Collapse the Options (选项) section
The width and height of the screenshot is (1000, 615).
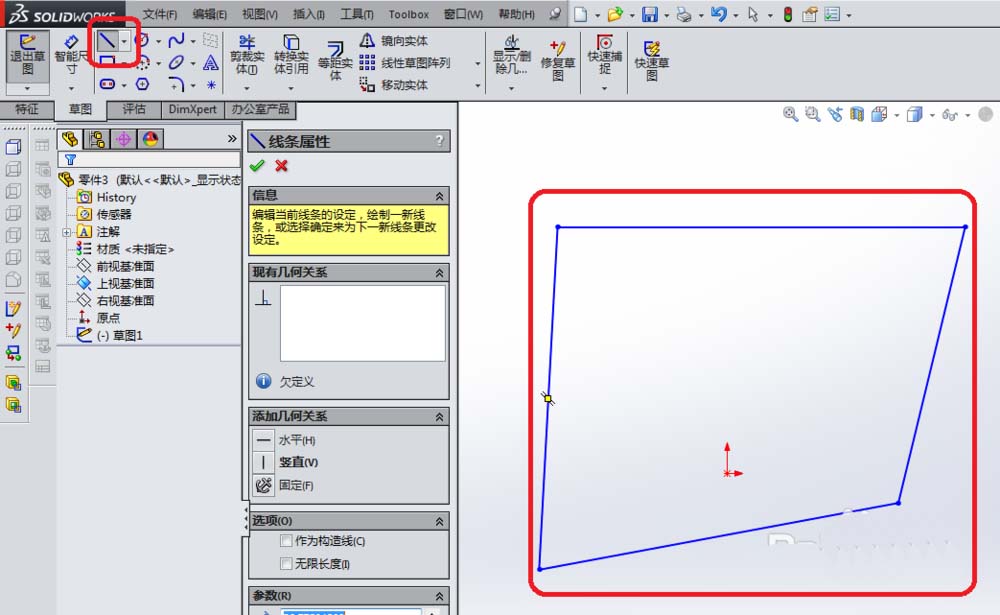click(x=439, y=521)
